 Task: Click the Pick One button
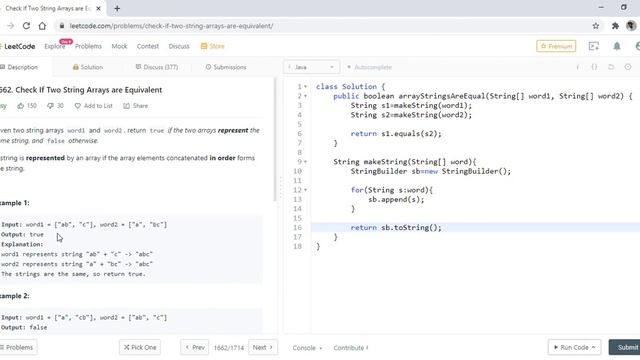click(140, 347)
